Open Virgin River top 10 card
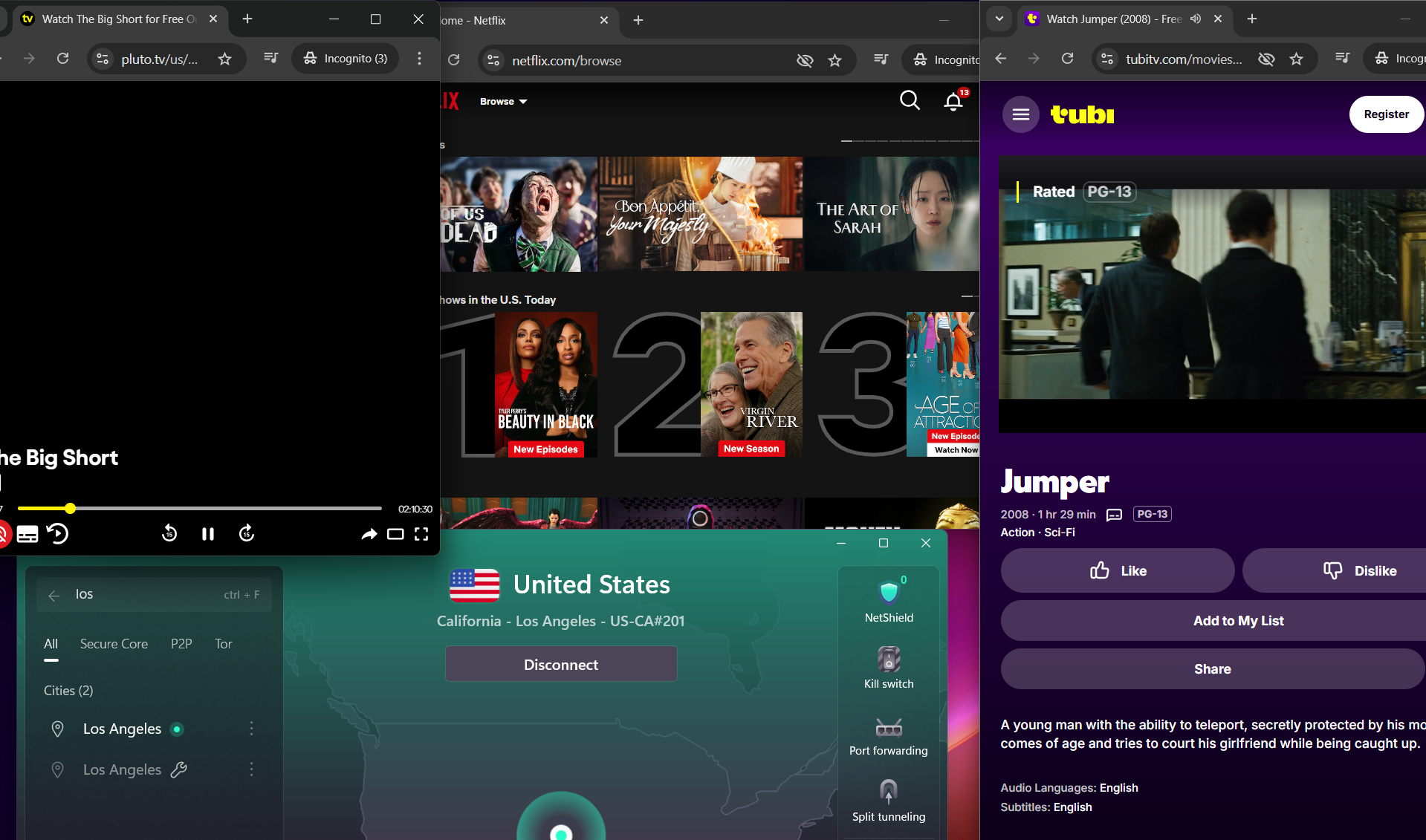Image resolution: width=1426 pixels, height=840 pixels. (x=751, y=385)
